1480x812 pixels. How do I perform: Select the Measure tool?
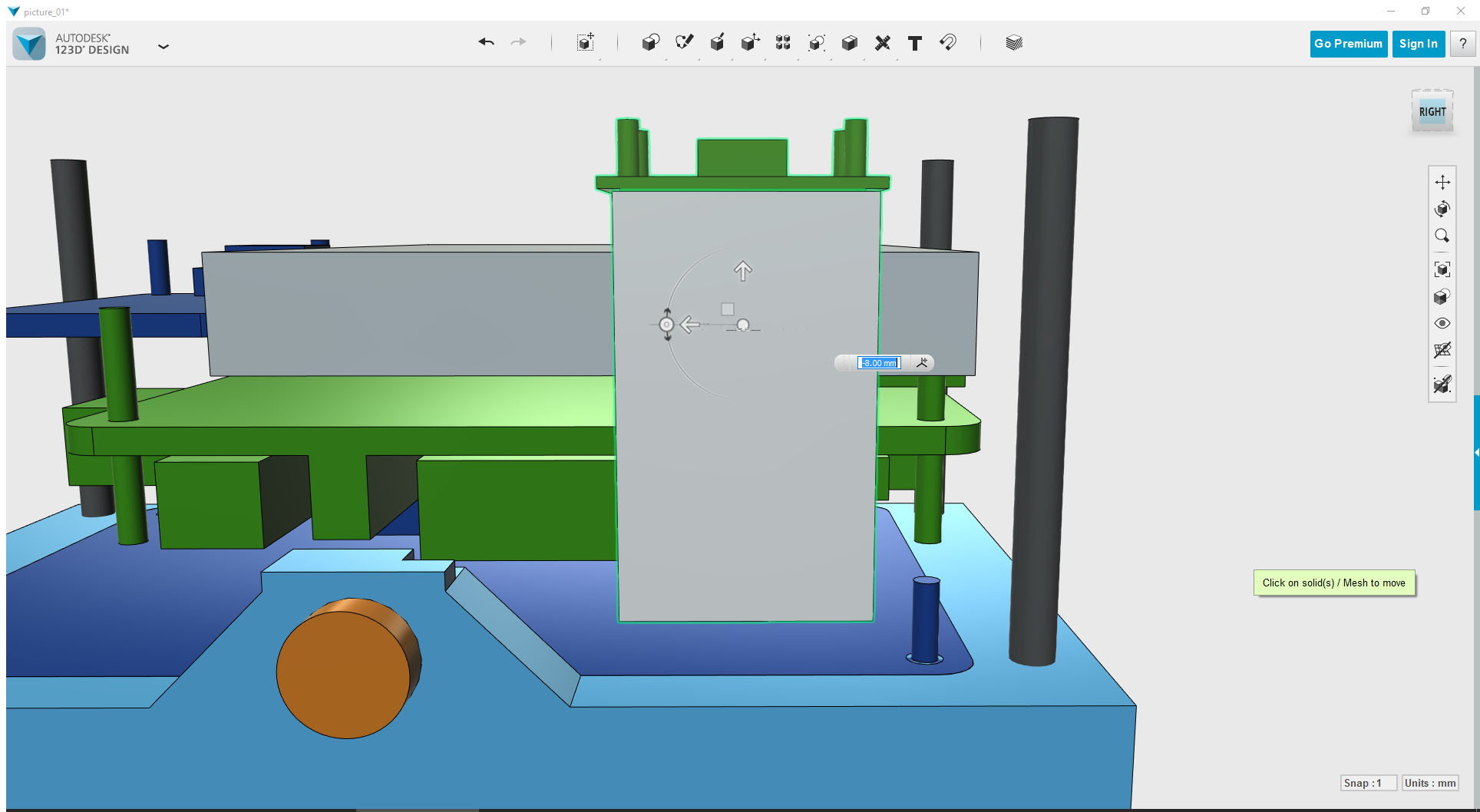coord(882,43)
